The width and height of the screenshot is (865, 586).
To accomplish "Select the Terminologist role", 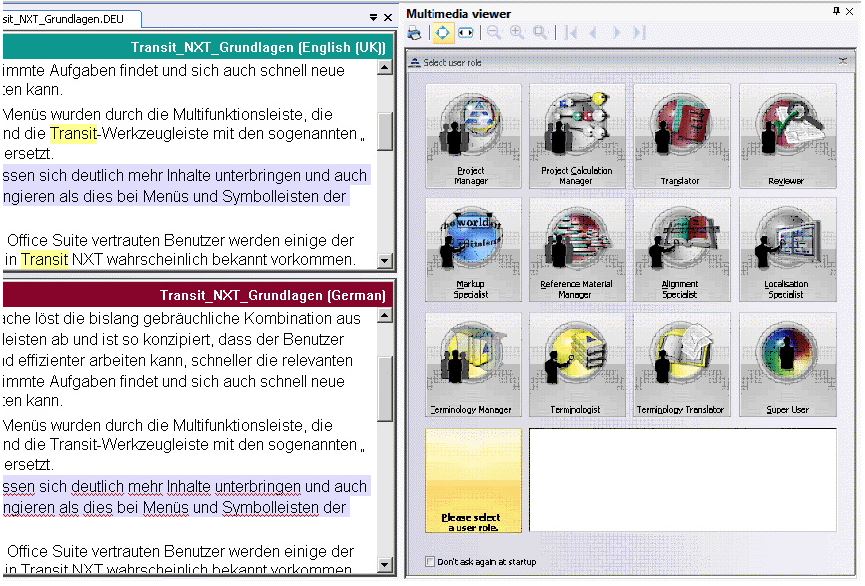I will coord(577,364).
